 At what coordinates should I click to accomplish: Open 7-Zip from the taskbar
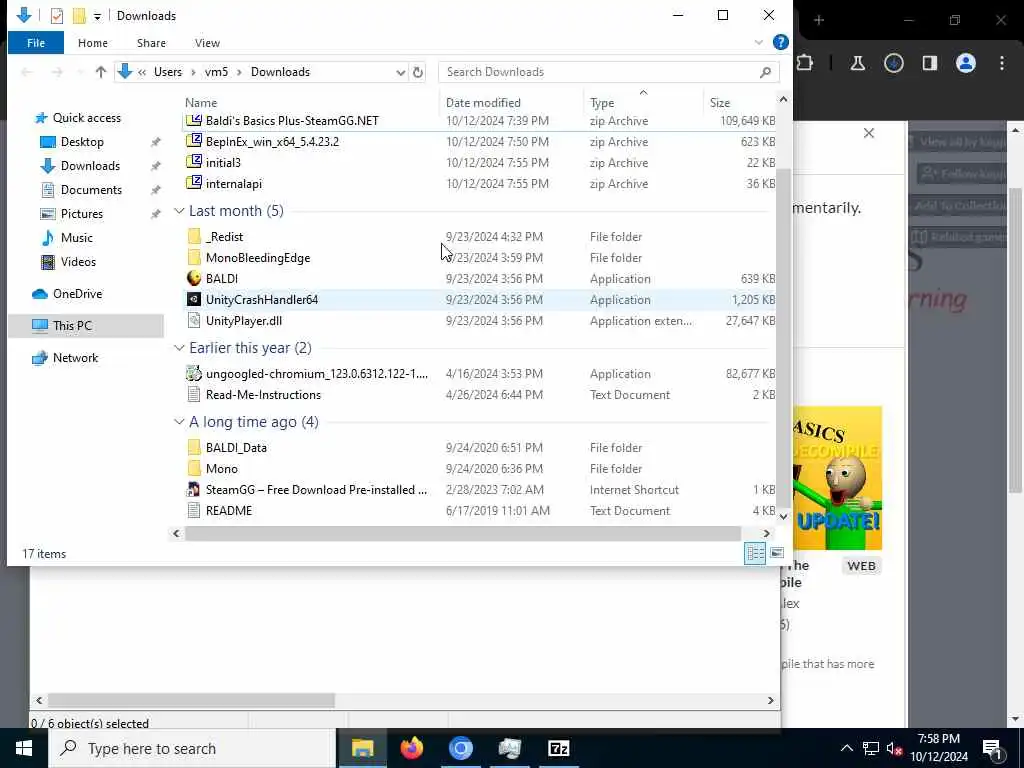pos(559,748)
